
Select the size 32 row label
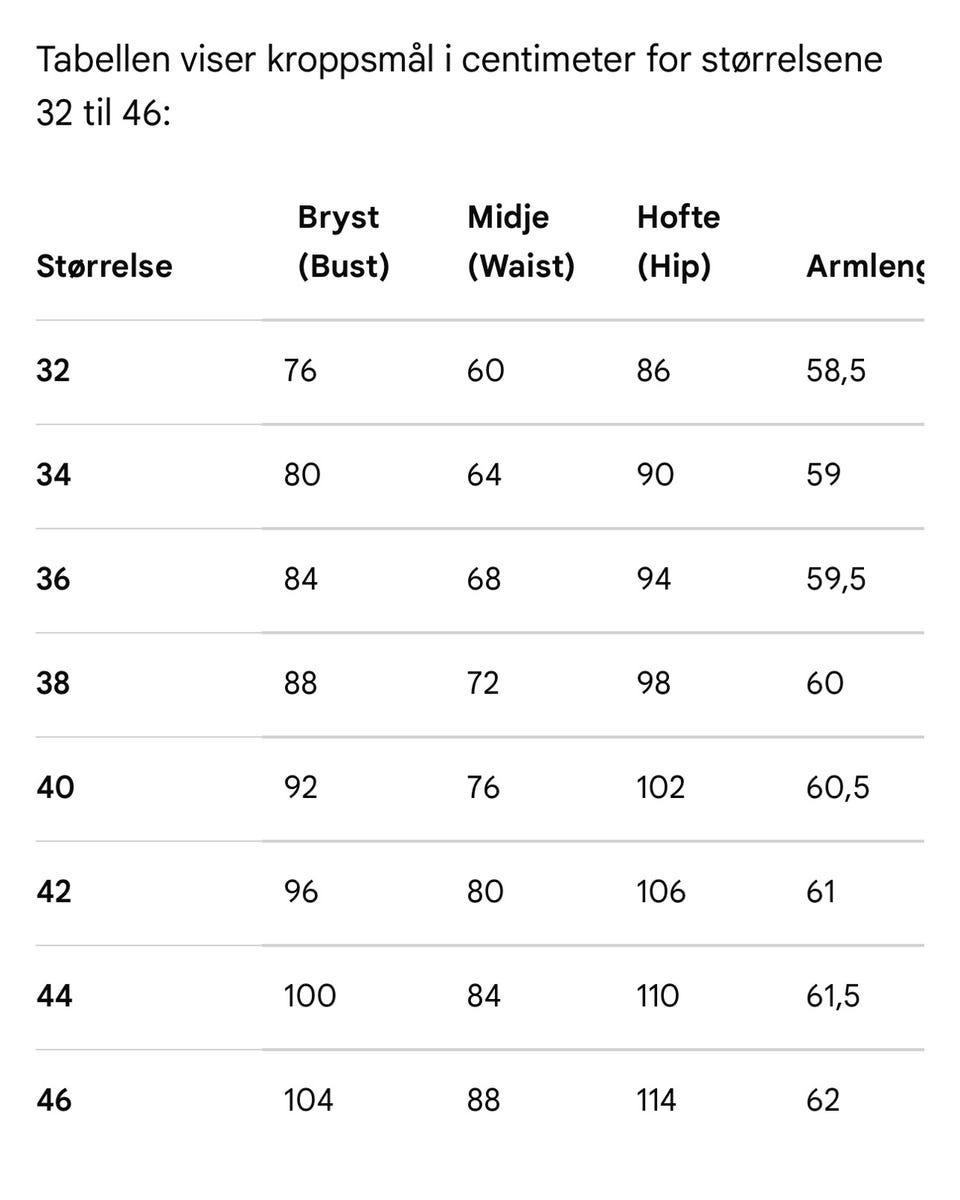53,371
